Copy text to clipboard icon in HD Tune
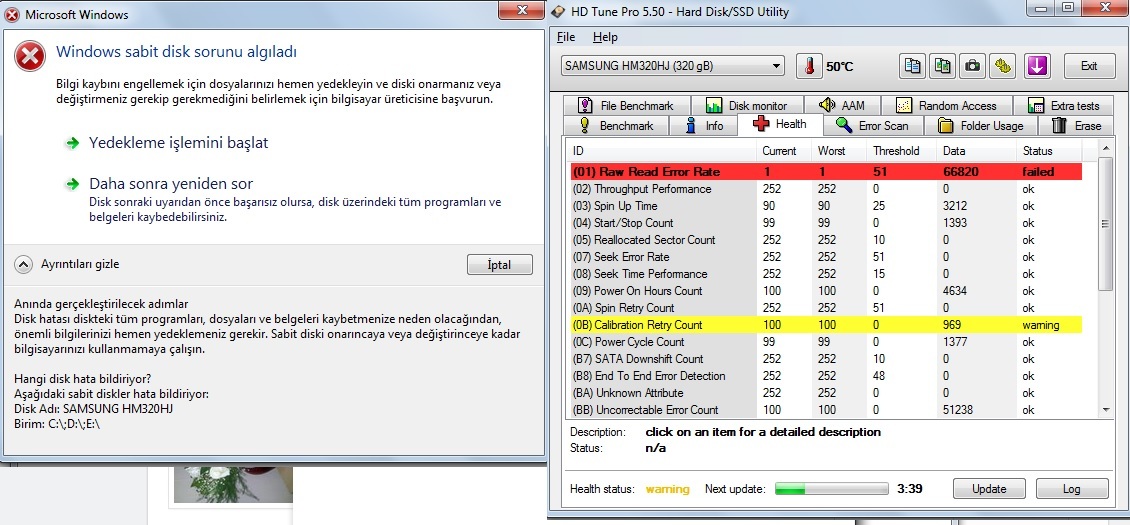The width and height of the screenshot is (1130, 525). [x=912, y=66]
